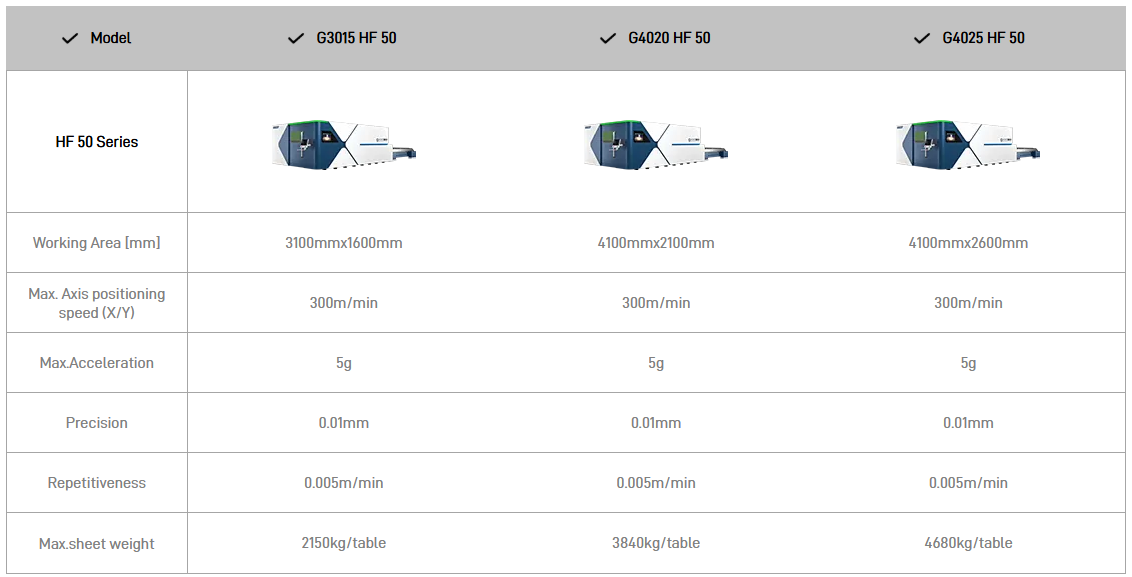Viewport: 1132px width, 577px height.
Task: Click the checkmark next to G4020 HF 50
Action: pos(607,38)
